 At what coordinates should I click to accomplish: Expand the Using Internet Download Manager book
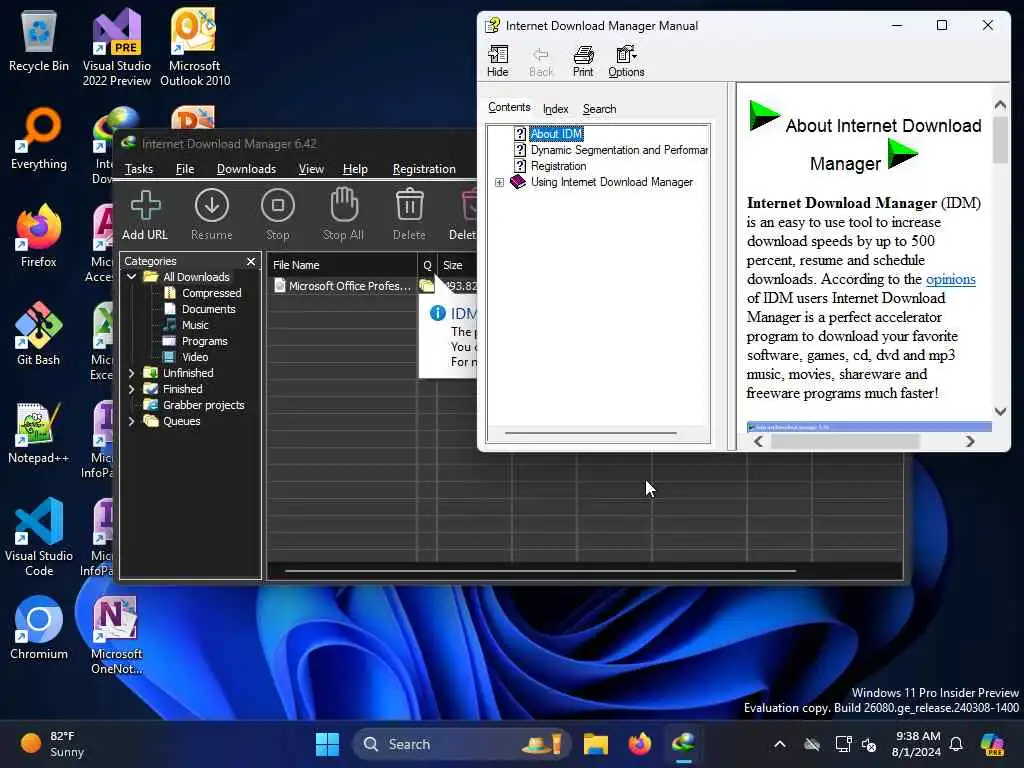pos(500,182)
